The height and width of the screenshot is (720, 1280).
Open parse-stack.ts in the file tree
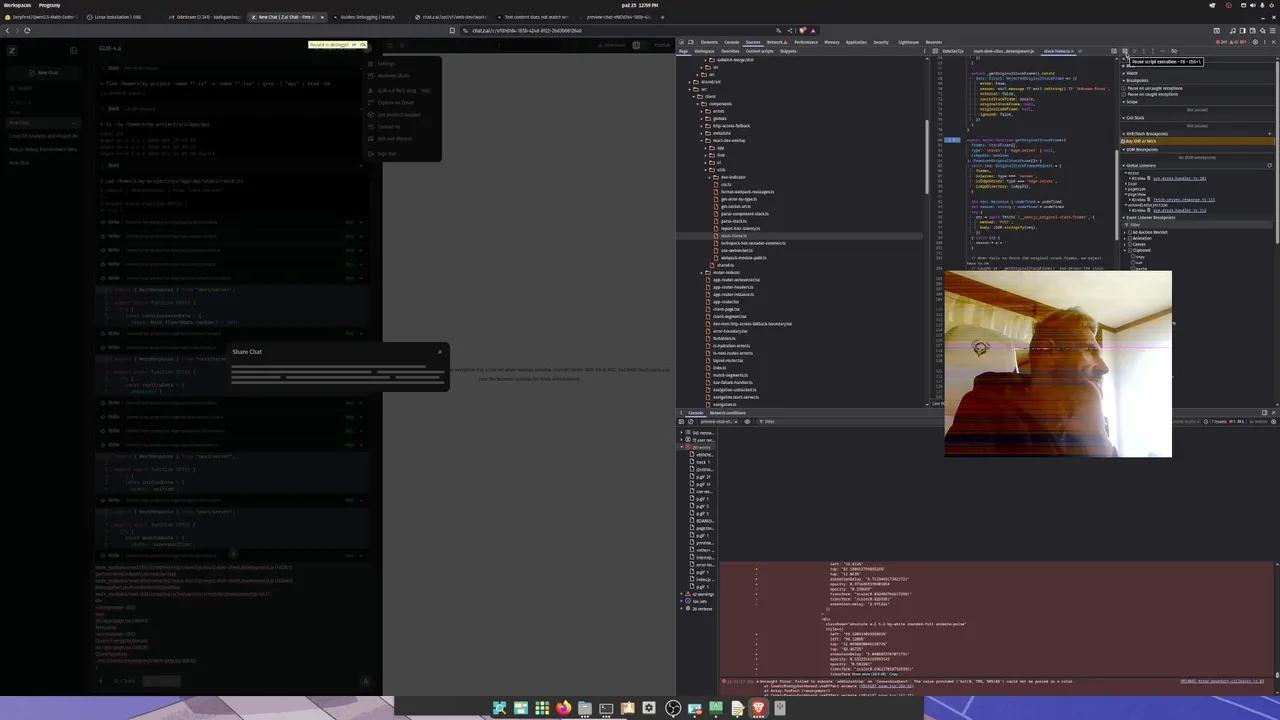pos(733,221)
